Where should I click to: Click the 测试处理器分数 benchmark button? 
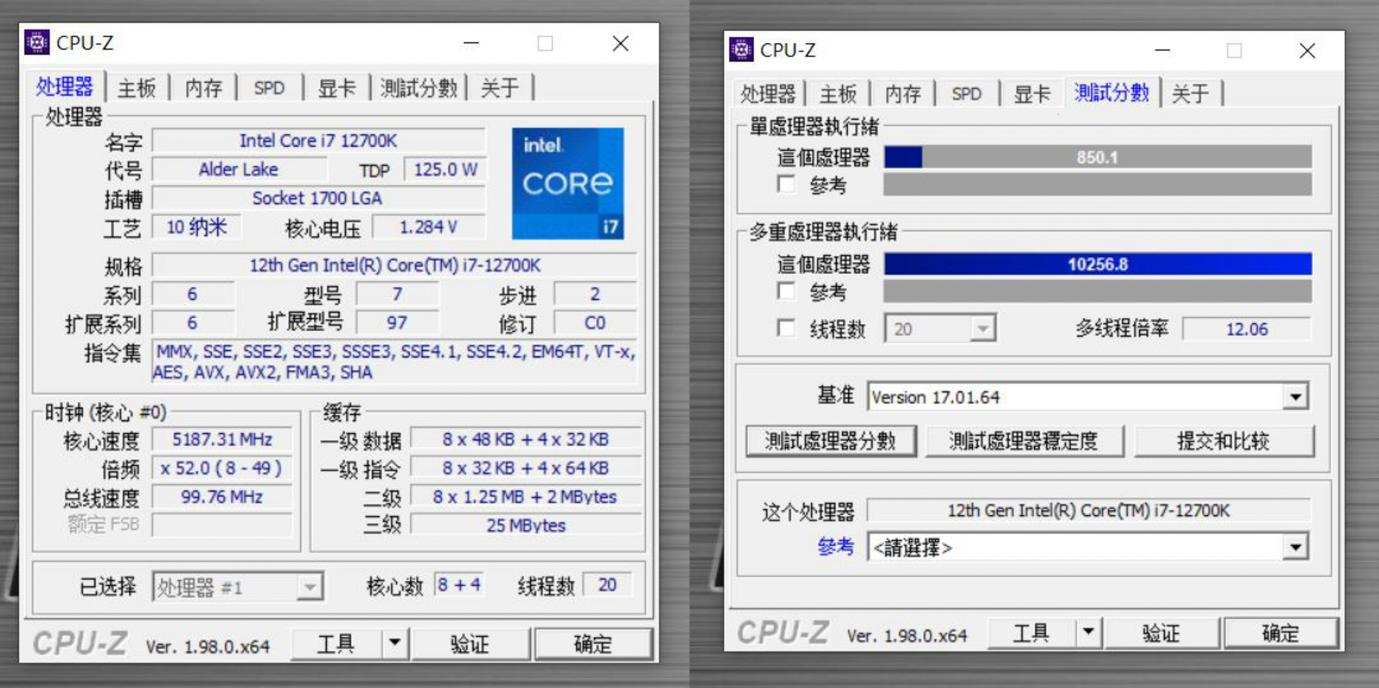pyautogui.click(x=830, y=441)
